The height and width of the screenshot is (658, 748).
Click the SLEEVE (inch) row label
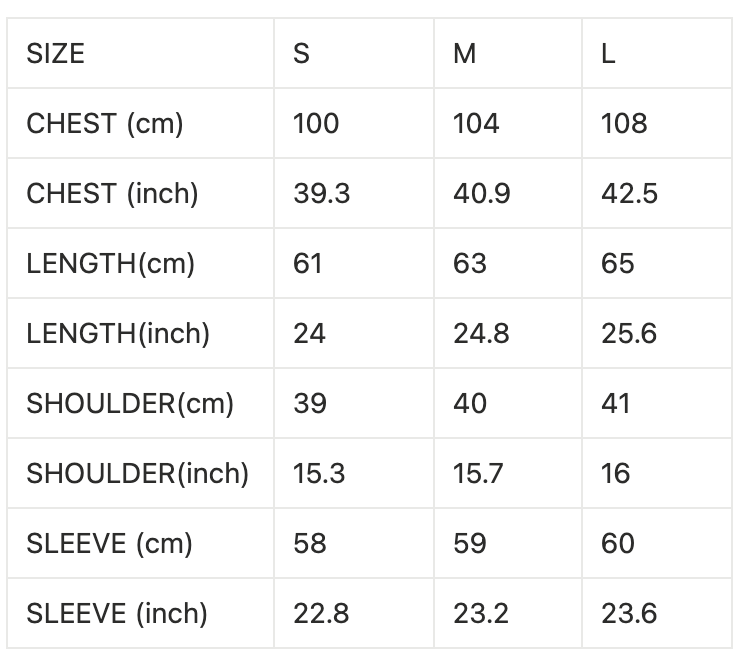[117, 613]
